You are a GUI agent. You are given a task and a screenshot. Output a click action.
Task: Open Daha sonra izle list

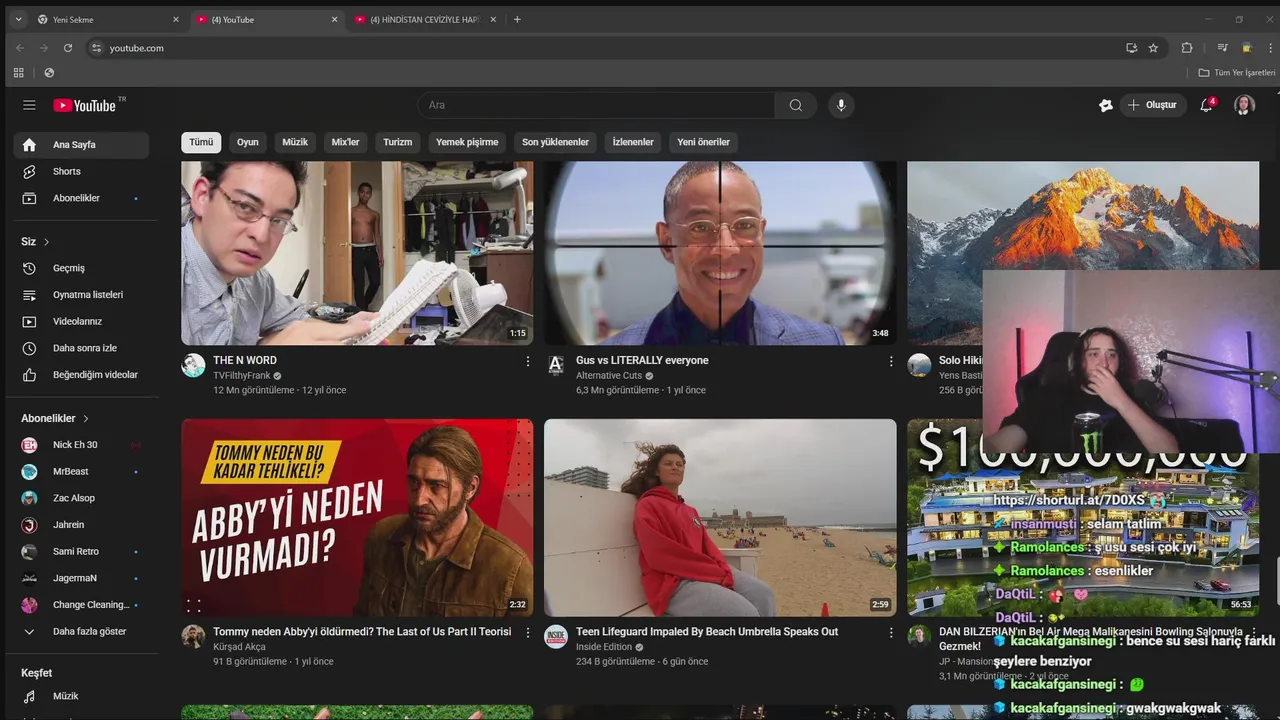[81, 348]
